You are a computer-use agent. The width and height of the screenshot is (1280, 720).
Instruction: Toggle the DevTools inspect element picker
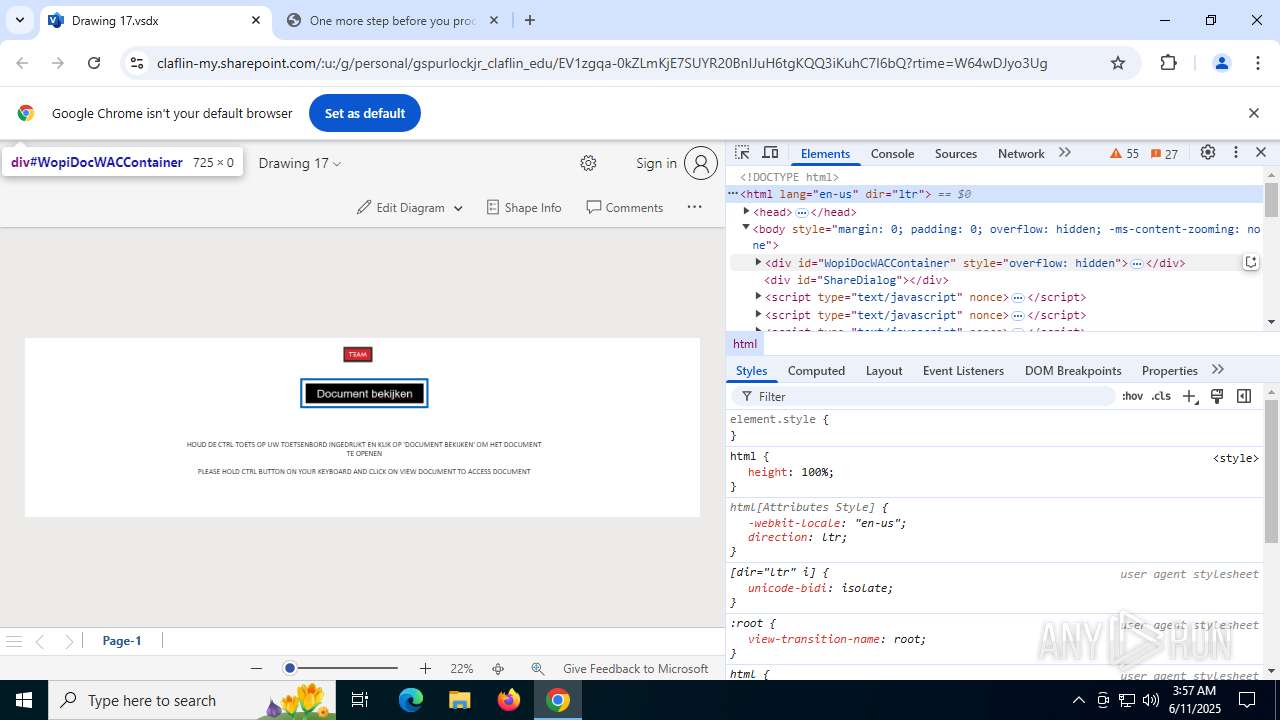[x=742, y=153]
